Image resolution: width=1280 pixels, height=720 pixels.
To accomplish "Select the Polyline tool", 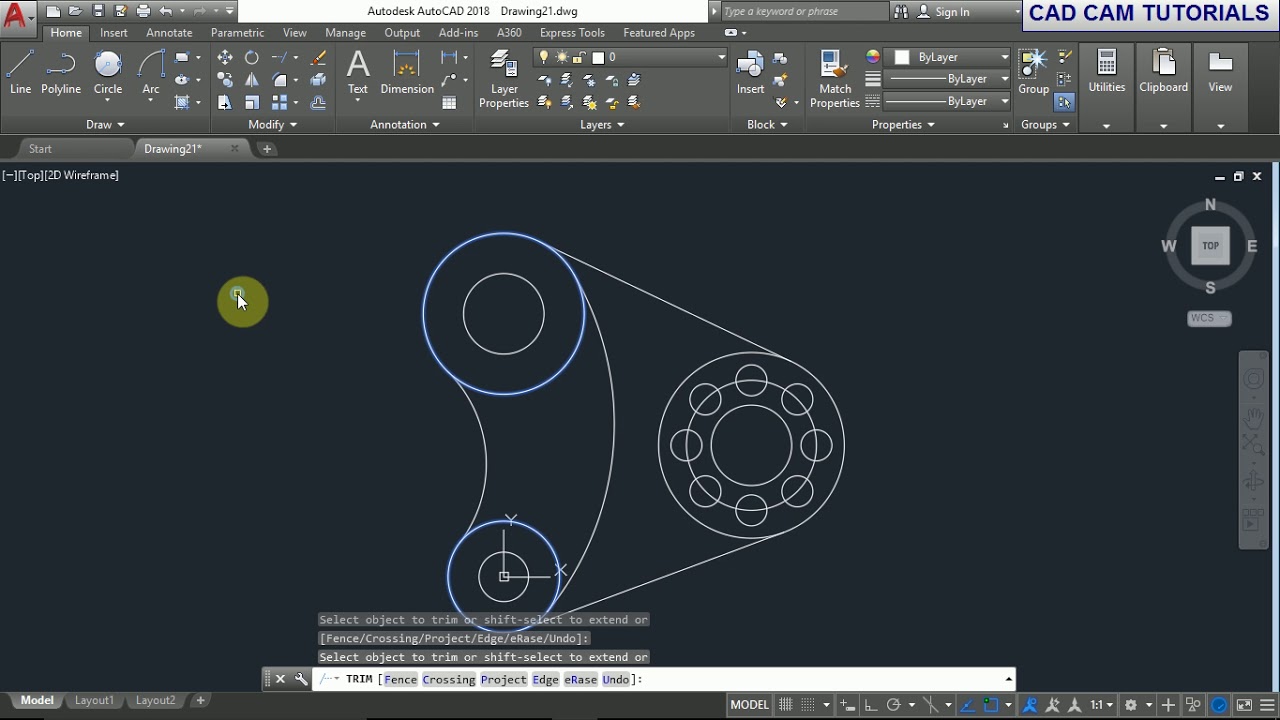I will pos(61,73).
